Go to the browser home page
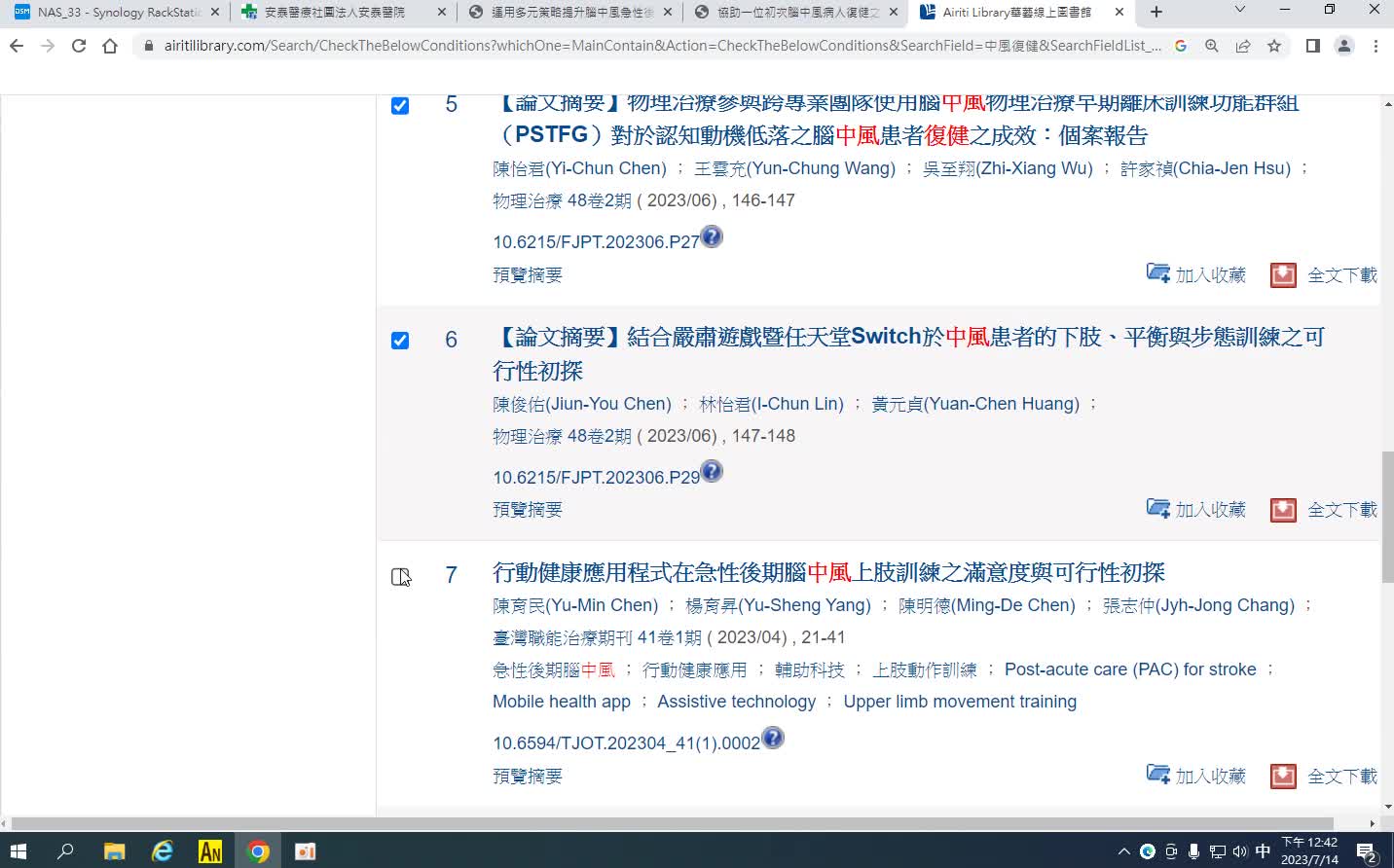The height and width of the screenshot is (868, 1394). (110, 46)
